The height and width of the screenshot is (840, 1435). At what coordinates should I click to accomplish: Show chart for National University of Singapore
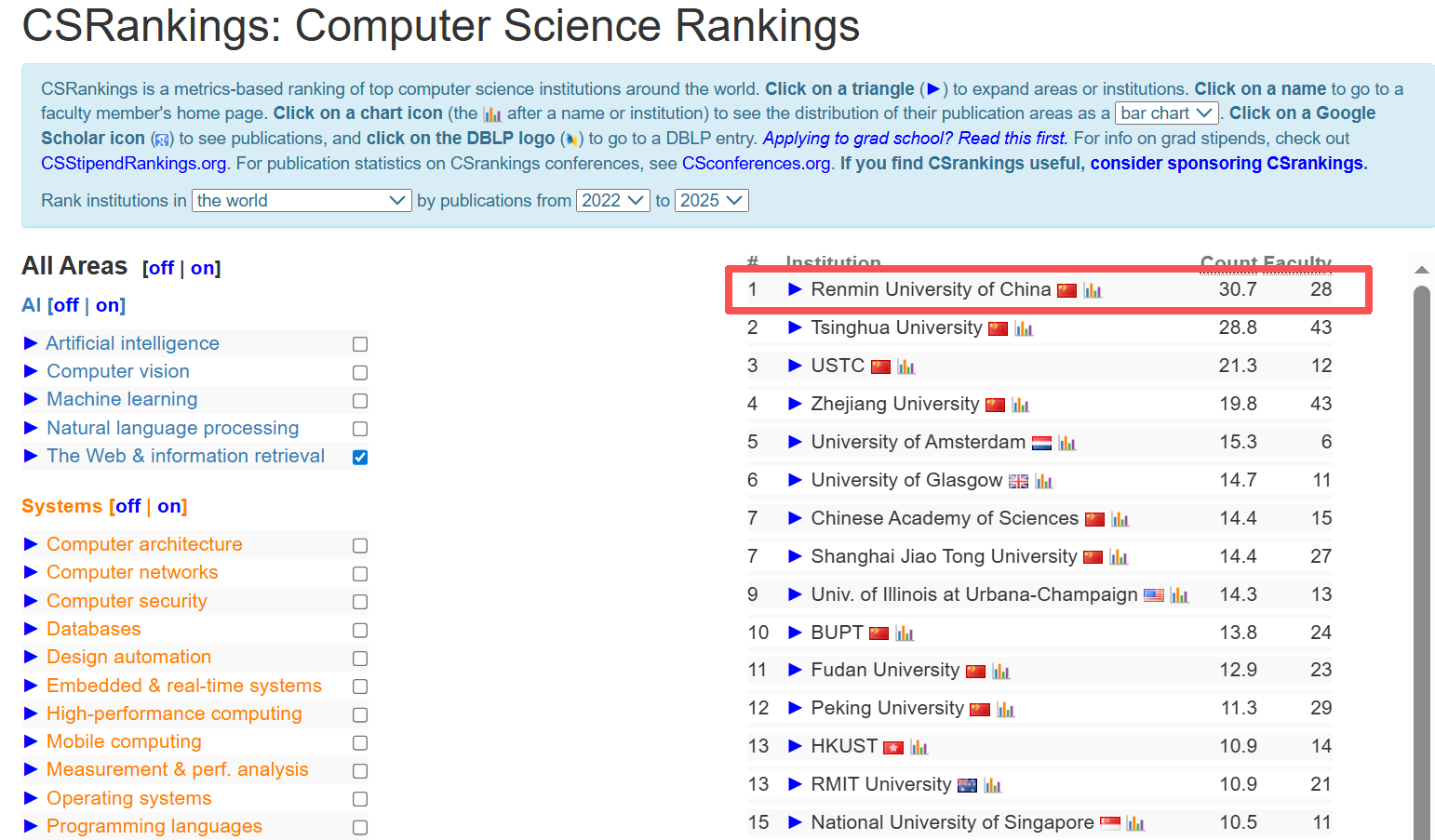click(1135, 824)
